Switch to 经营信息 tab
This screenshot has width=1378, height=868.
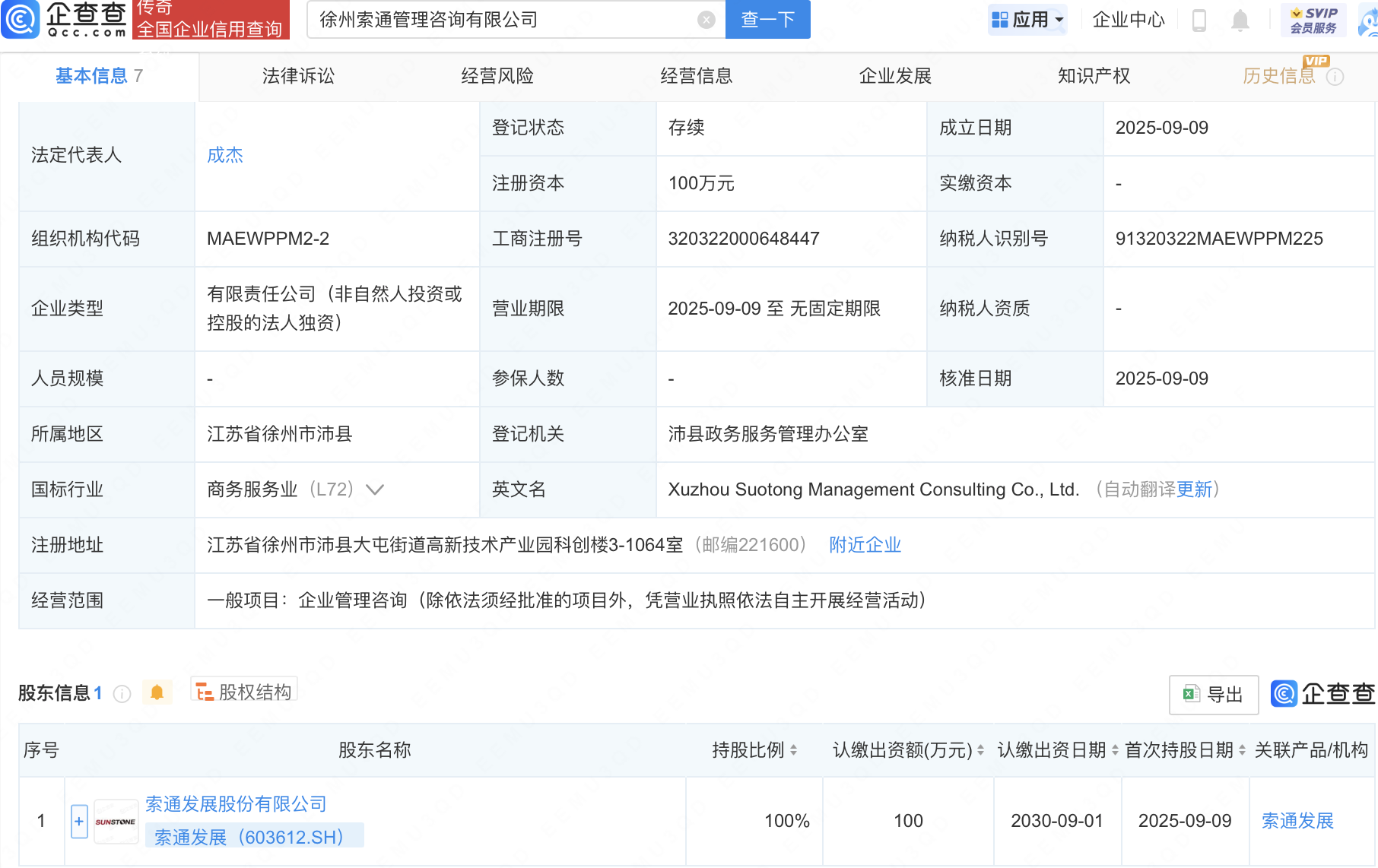pyautogui.click(x=697, y=76)
